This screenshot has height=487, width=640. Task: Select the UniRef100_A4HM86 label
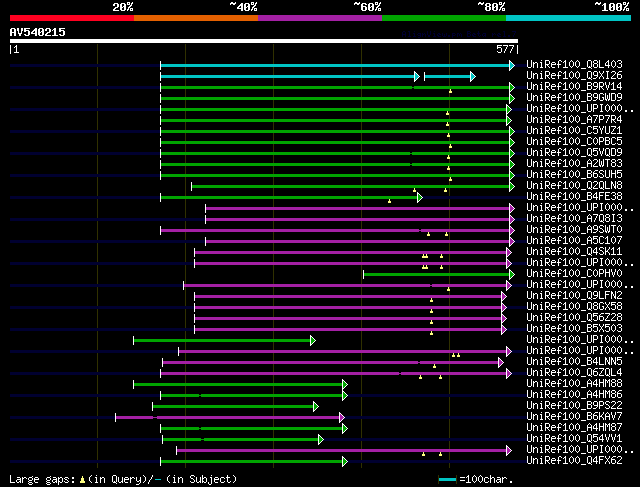pos(574,395)
